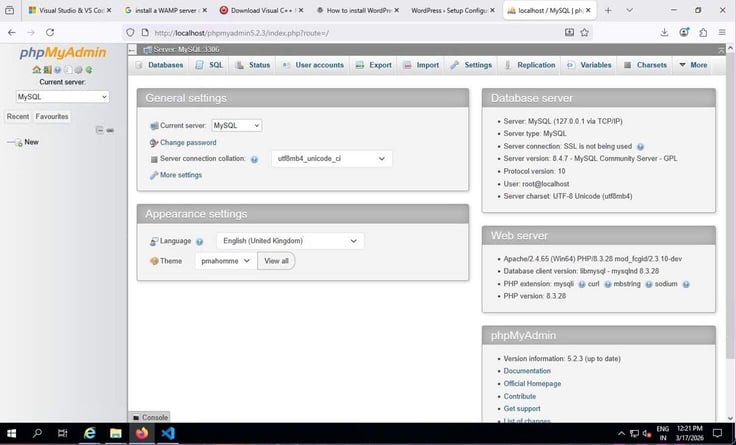Click the Get support link

pyautogui.click(x=522, y=409)
